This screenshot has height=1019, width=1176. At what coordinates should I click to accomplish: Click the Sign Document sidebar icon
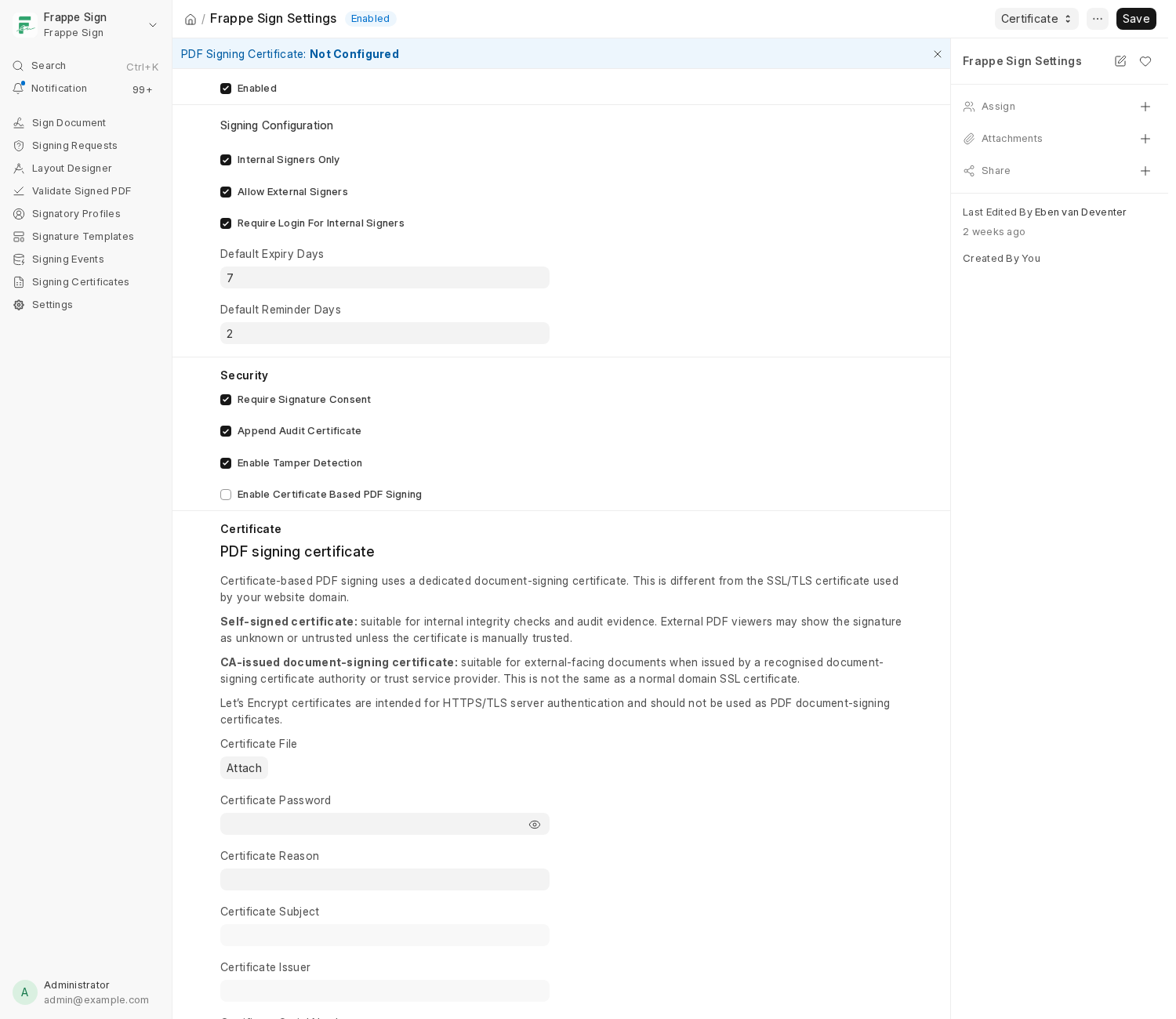click(19, 123)
